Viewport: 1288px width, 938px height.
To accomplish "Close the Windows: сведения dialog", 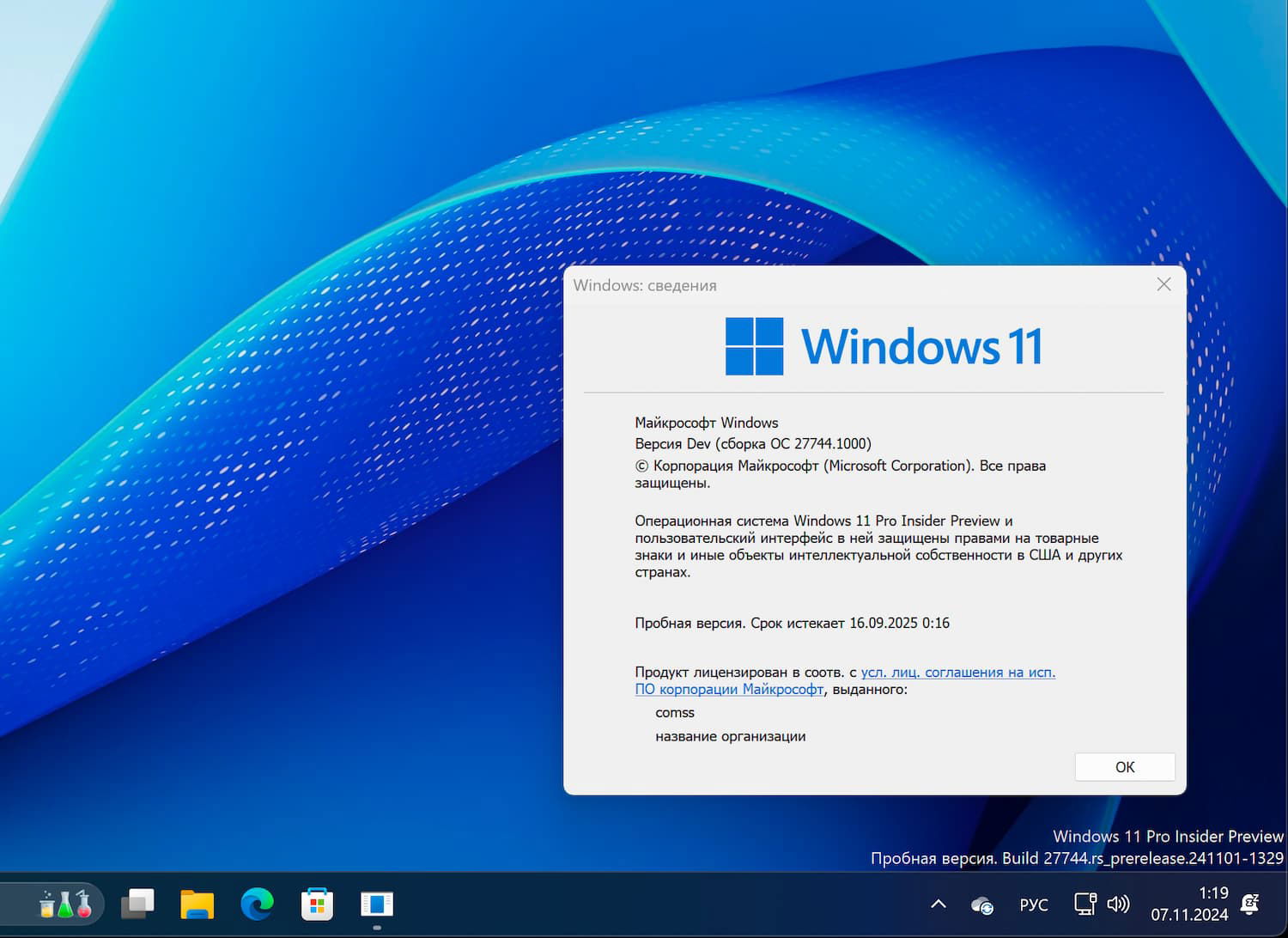I will point(1163,284).
